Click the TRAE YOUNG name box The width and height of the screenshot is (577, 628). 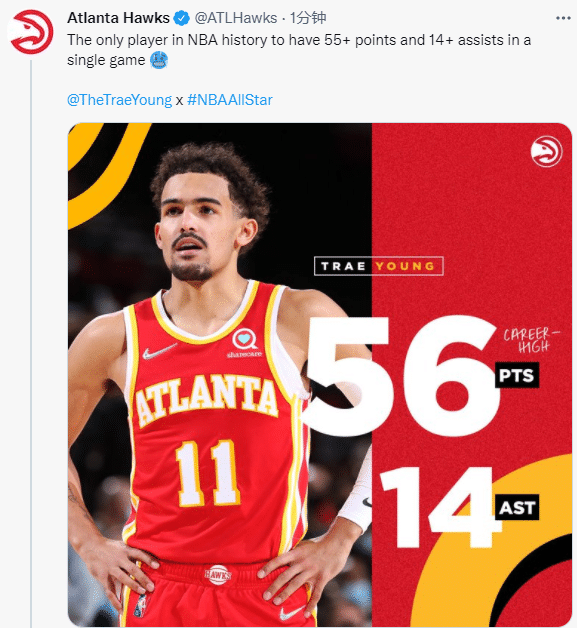click(x=378, y=266)
